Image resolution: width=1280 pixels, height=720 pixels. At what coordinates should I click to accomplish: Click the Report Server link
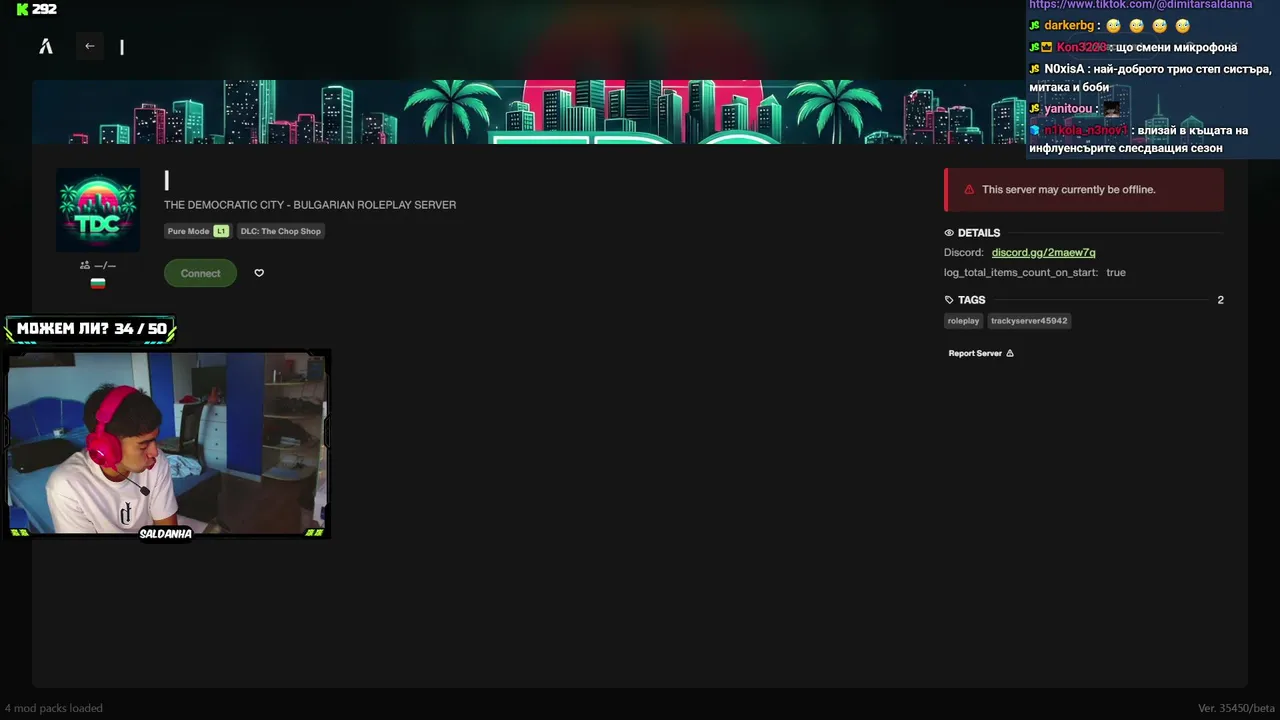(981, 353)
